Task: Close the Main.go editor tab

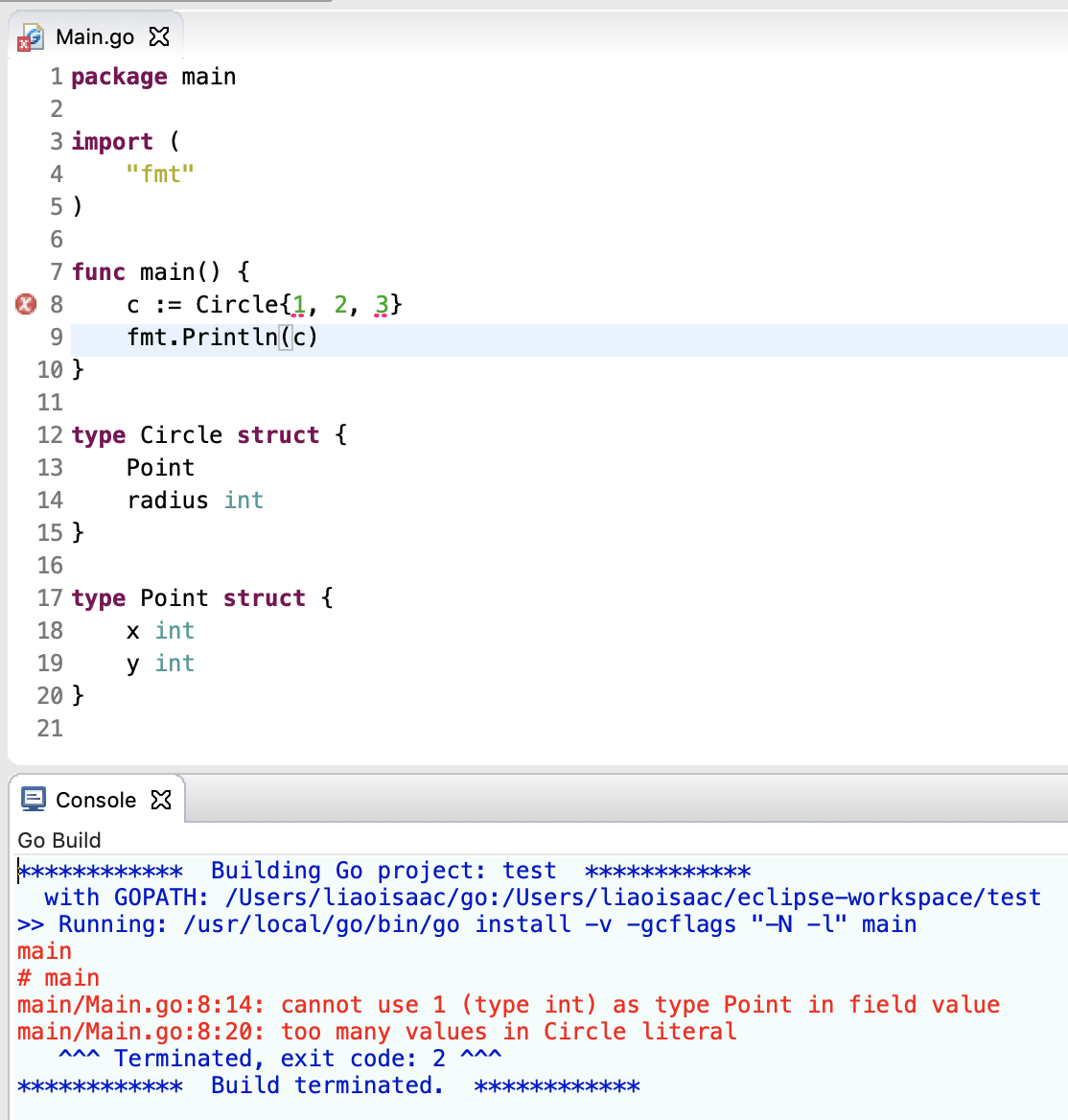Action: (x=159, y=36)
